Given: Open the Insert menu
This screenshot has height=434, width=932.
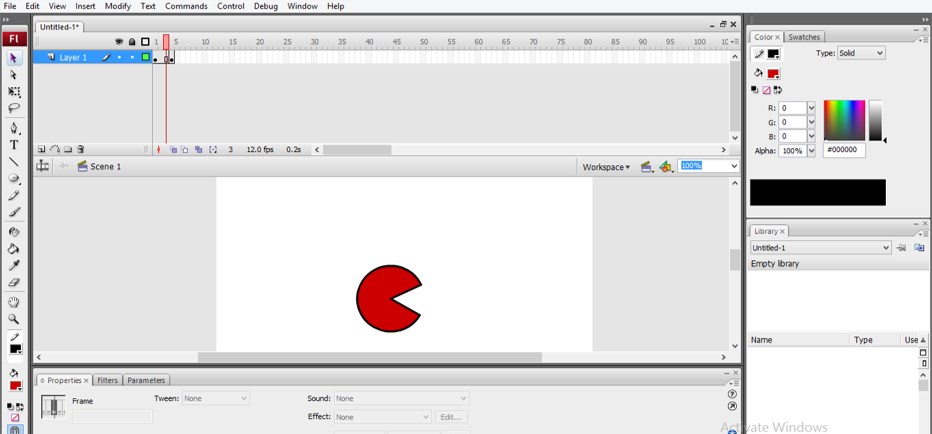Looking at the screenshot, I should coord(85,6).
